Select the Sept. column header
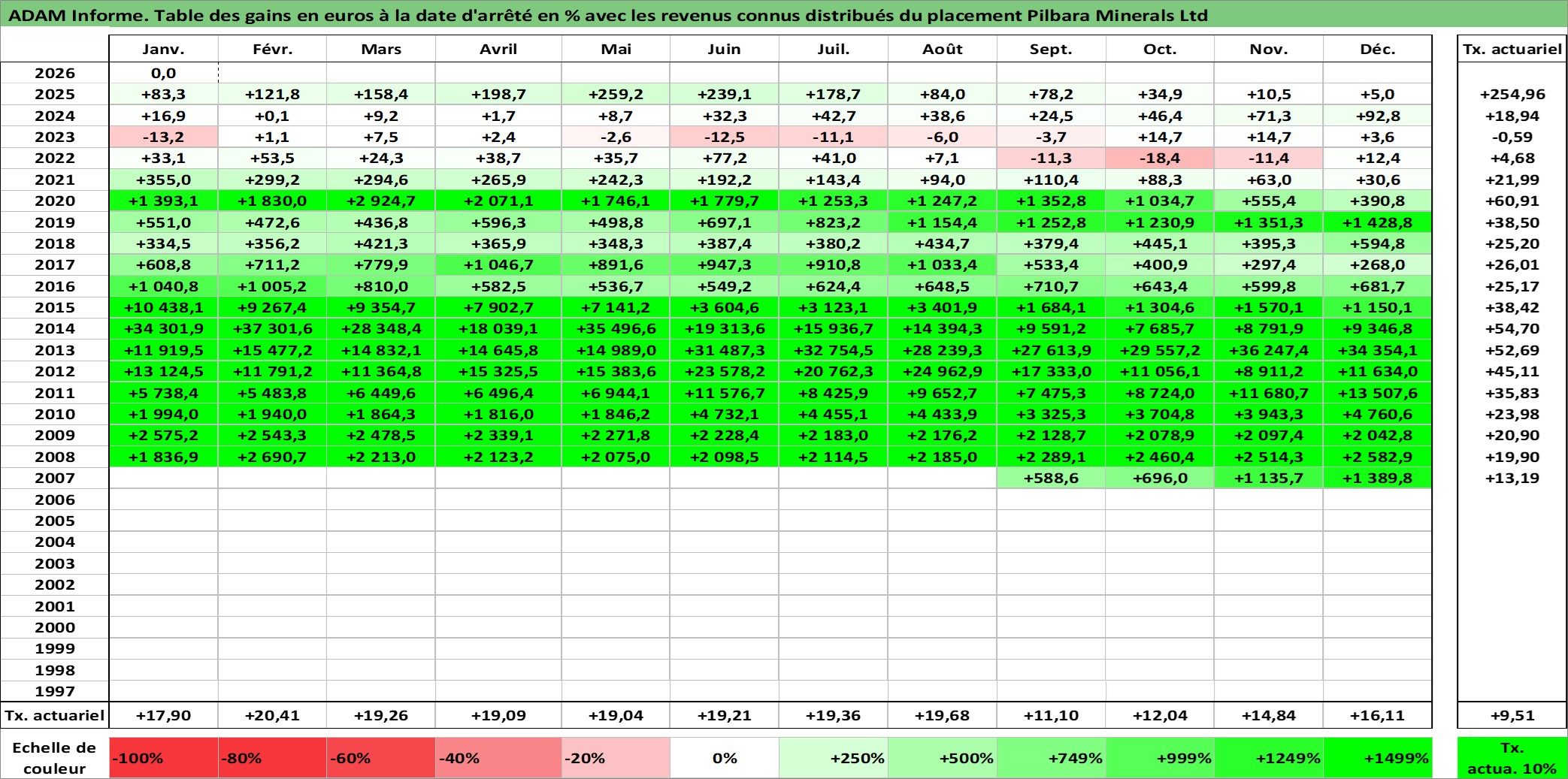Image resolution: width=1568 pixels, height=779 pixels. tap(1051, 49)
